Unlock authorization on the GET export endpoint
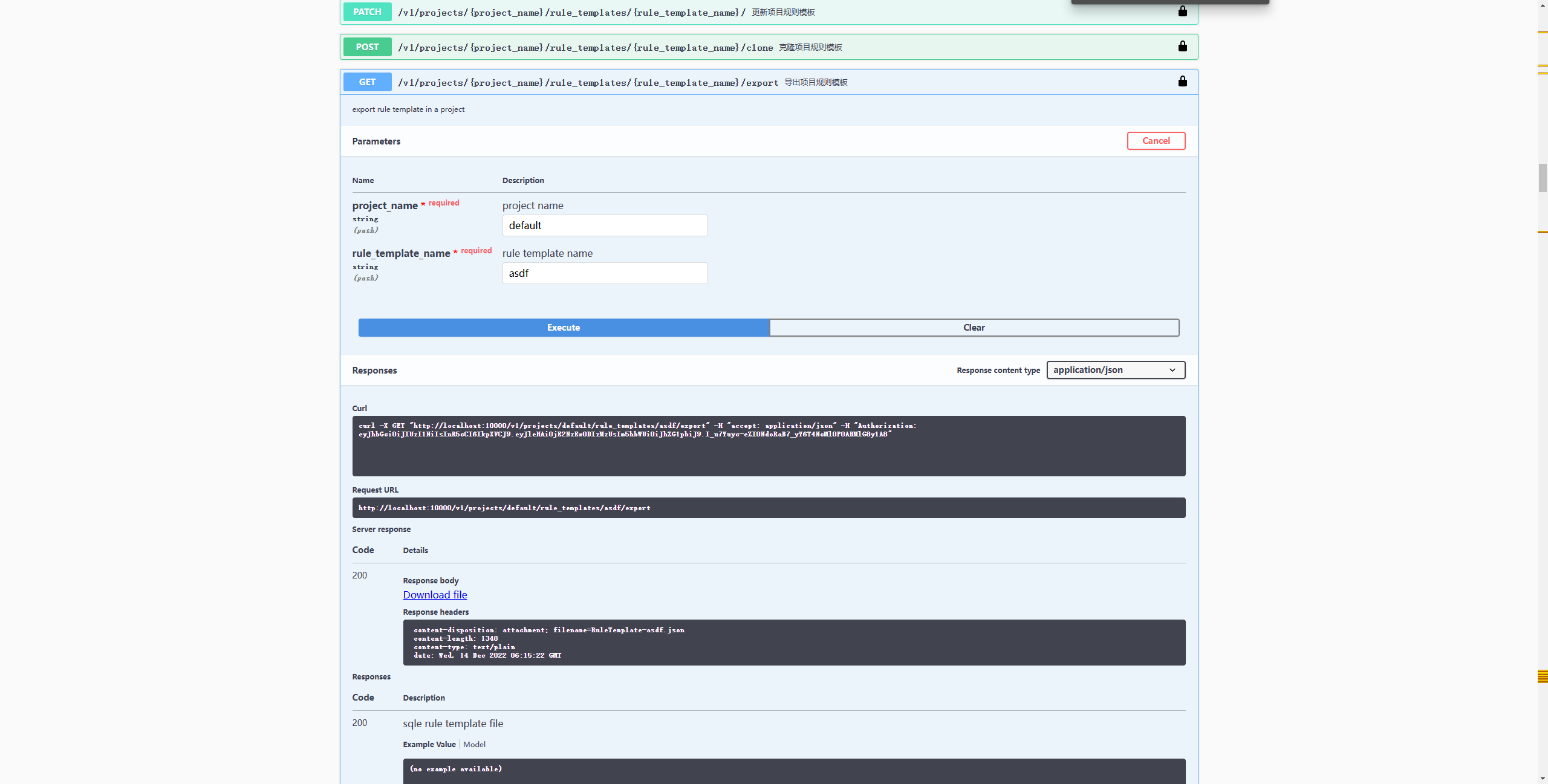1548x784 pixels. 1182,81
